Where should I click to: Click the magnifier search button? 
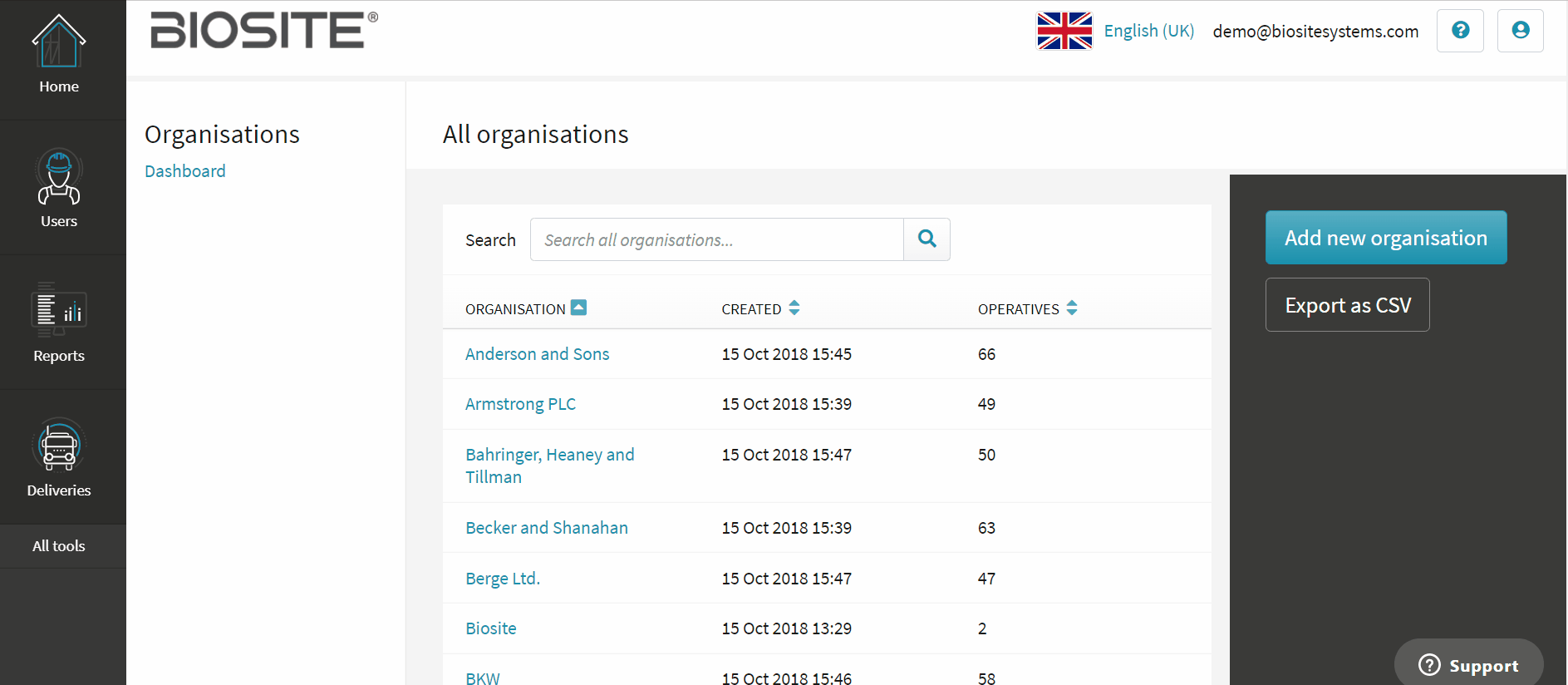pyautogui.click(x=927, y=239)
